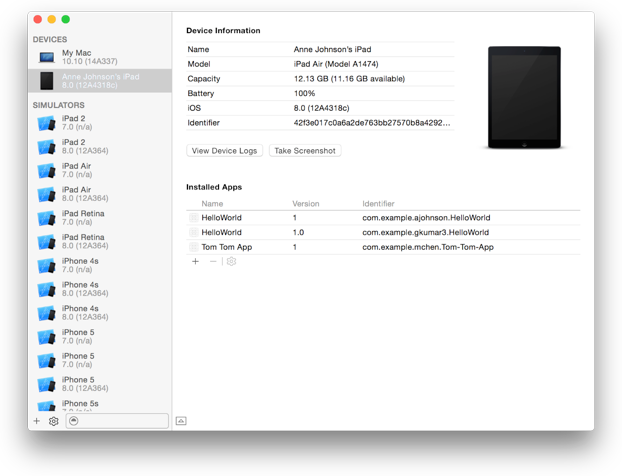Select iPad 2 7.0 (n/a) simulator
The image size is (622, 476).
(100, 123)
